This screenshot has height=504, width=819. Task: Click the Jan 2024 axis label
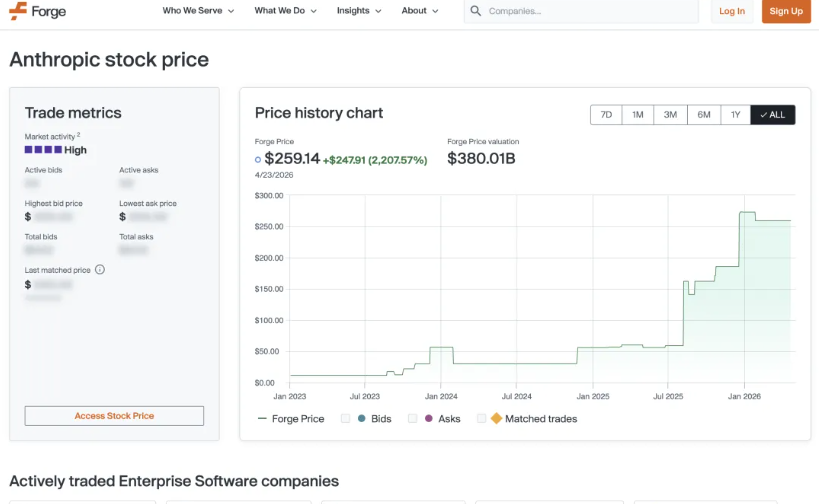(x=441, y=396)
